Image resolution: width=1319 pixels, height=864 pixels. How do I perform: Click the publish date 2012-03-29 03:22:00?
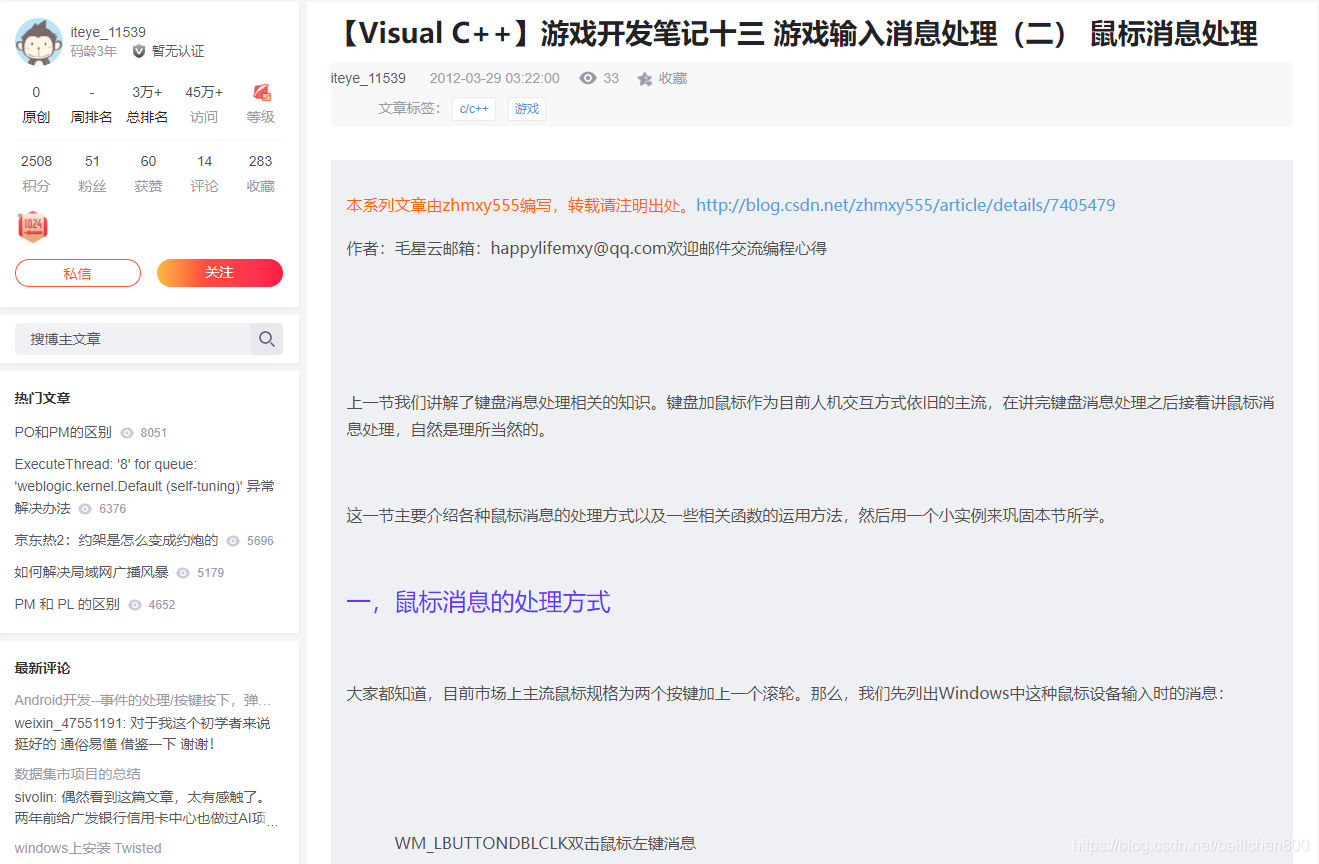pyautogui.click(x=494, y=78)
